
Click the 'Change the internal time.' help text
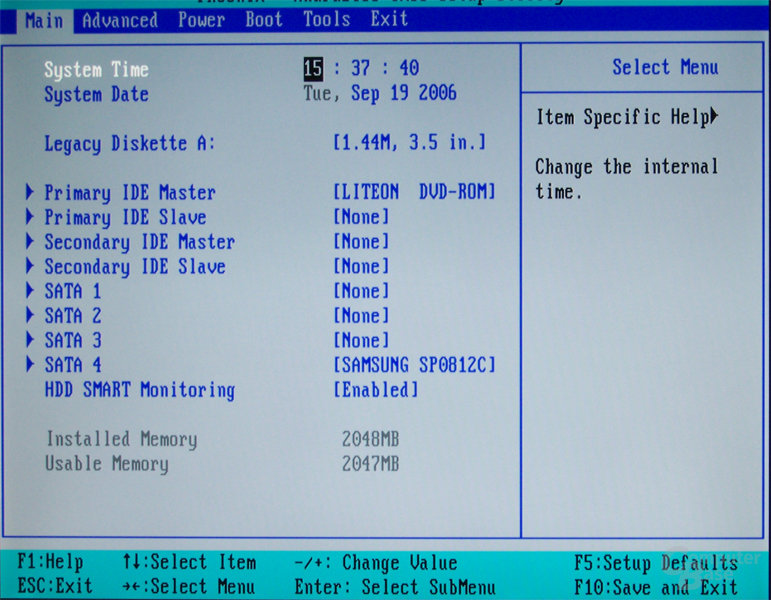coord(627,179)
